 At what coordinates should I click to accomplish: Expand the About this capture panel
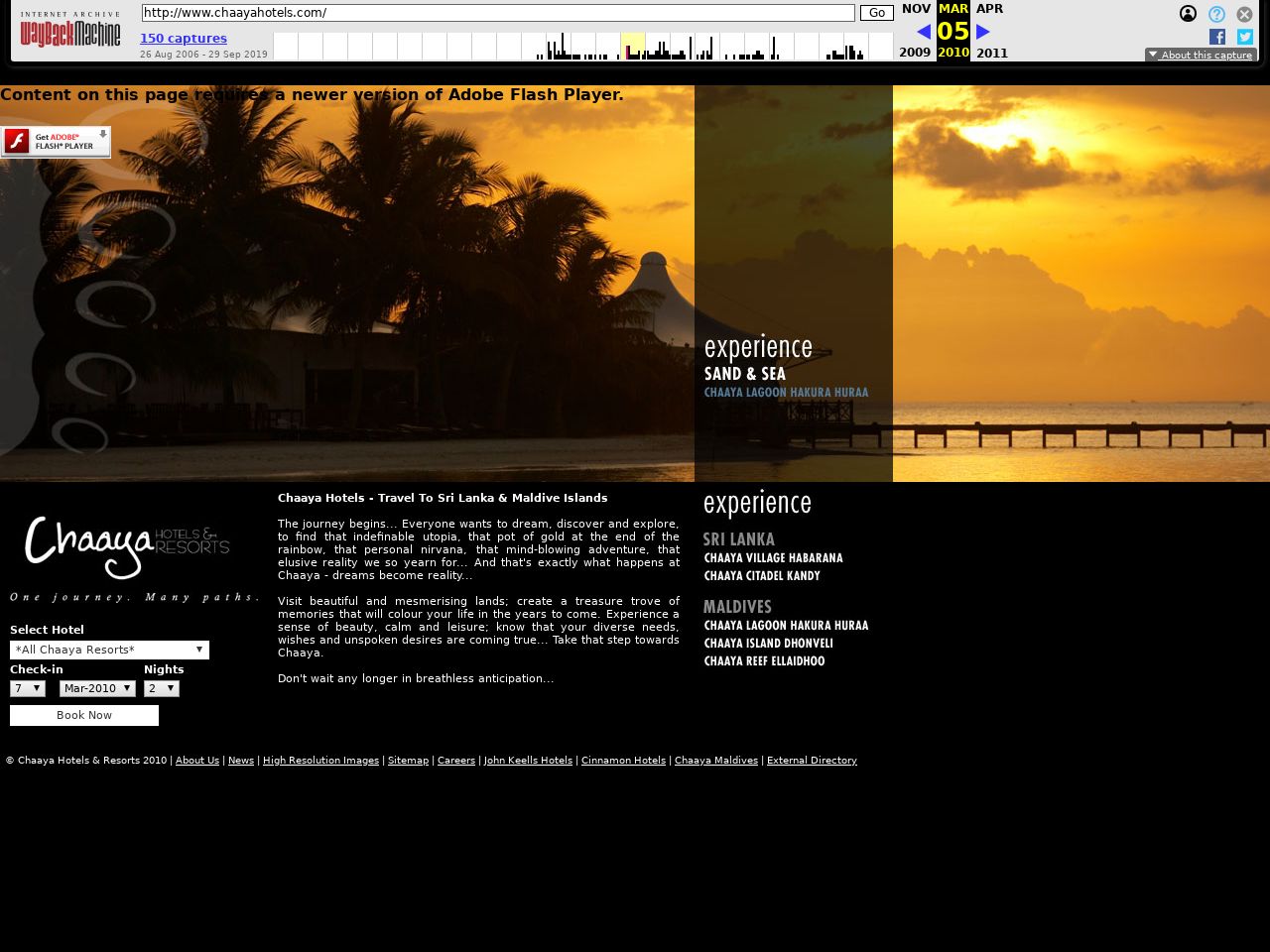coord(1201,56)
